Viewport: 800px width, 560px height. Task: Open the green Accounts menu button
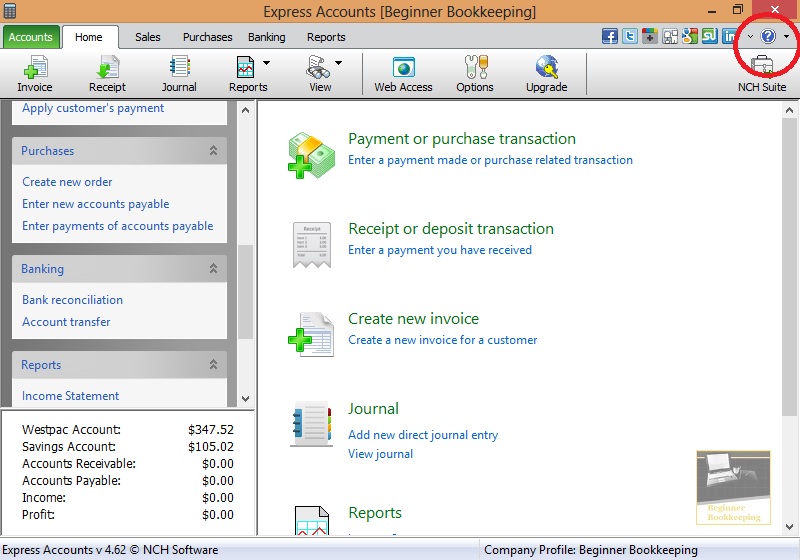click(31, 37)
